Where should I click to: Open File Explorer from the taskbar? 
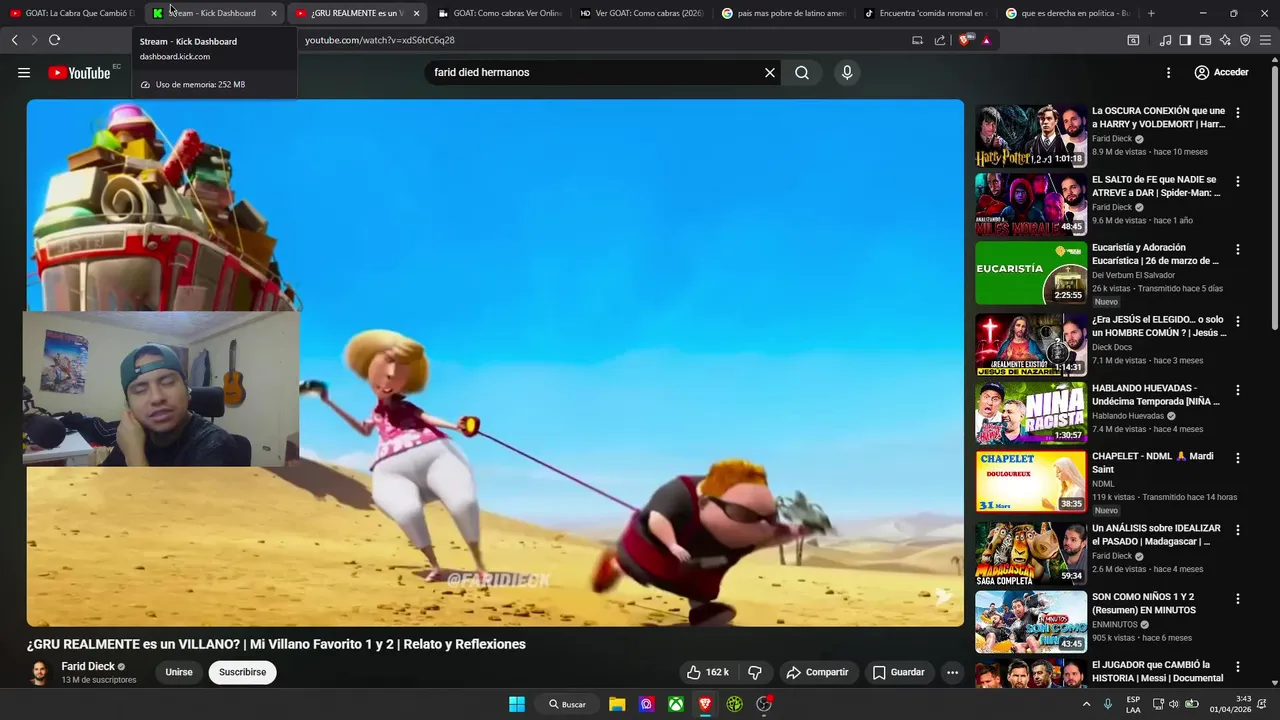tap(617, 704)
